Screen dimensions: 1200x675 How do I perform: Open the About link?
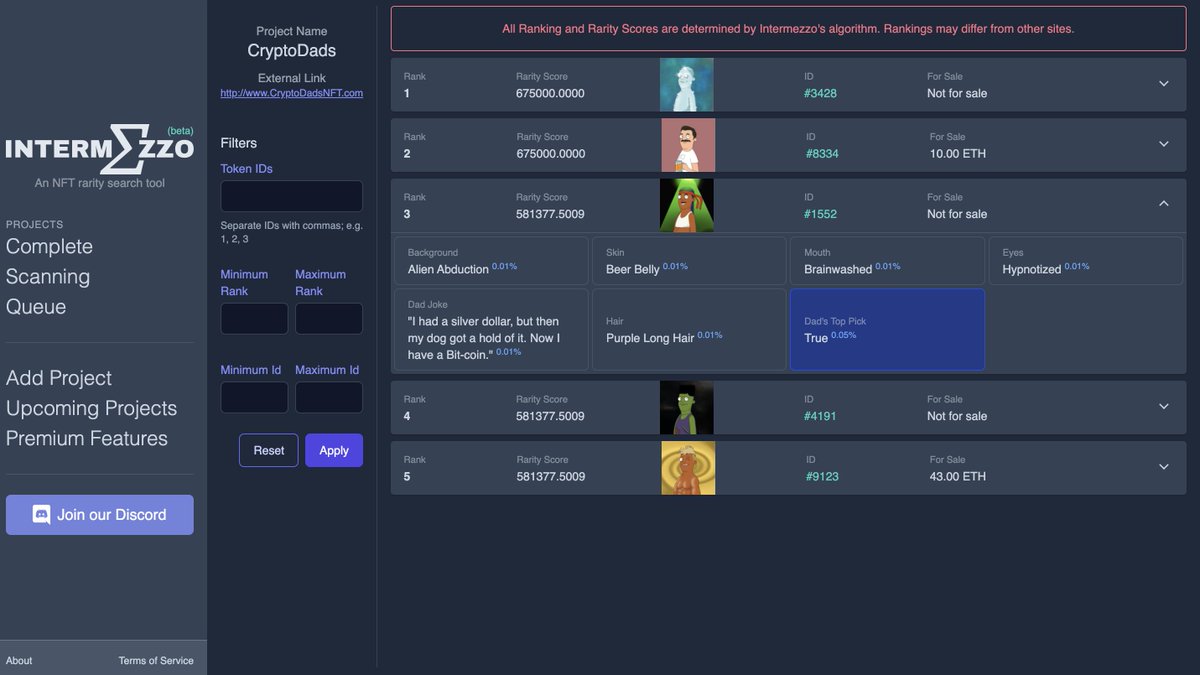click(x=19, y=660)
